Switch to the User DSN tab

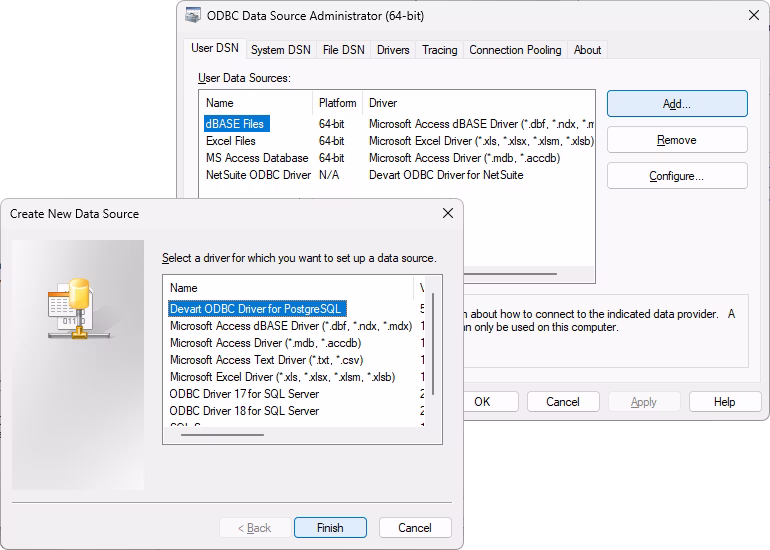pos(215,48)
